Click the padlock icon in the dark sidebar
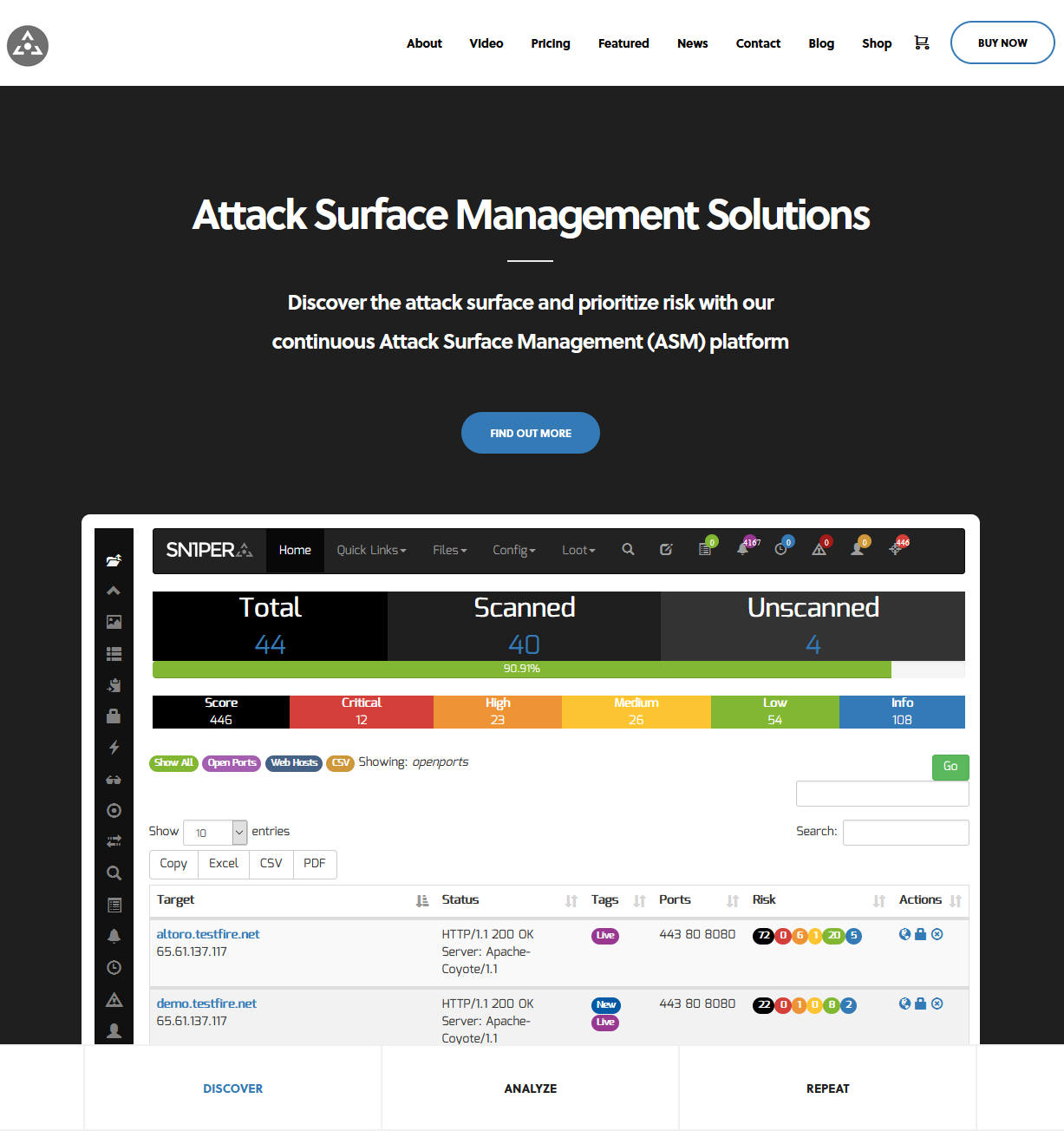This screenshot has width=1064, height=1131. 114,716
